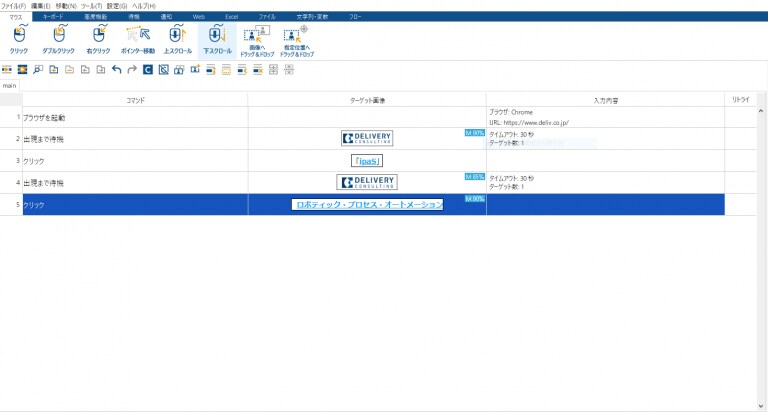Viewport: 768px width, 412px height.
Task: Click row 2 Delivery Consulting target image
Action: click(x=367, y=138)
